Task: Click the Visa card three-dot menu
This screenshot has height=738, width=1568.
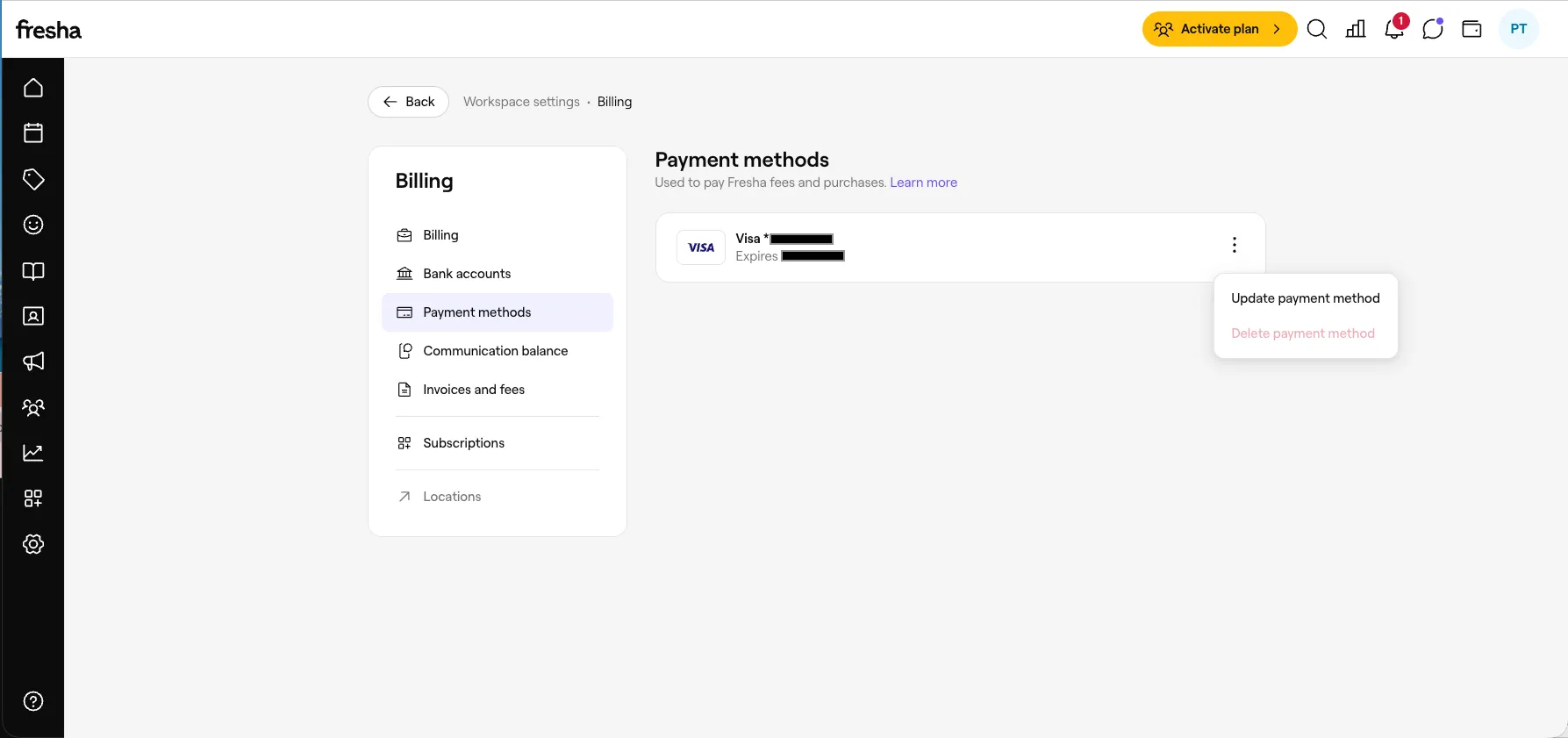Action: click(x=1235, y=245)
